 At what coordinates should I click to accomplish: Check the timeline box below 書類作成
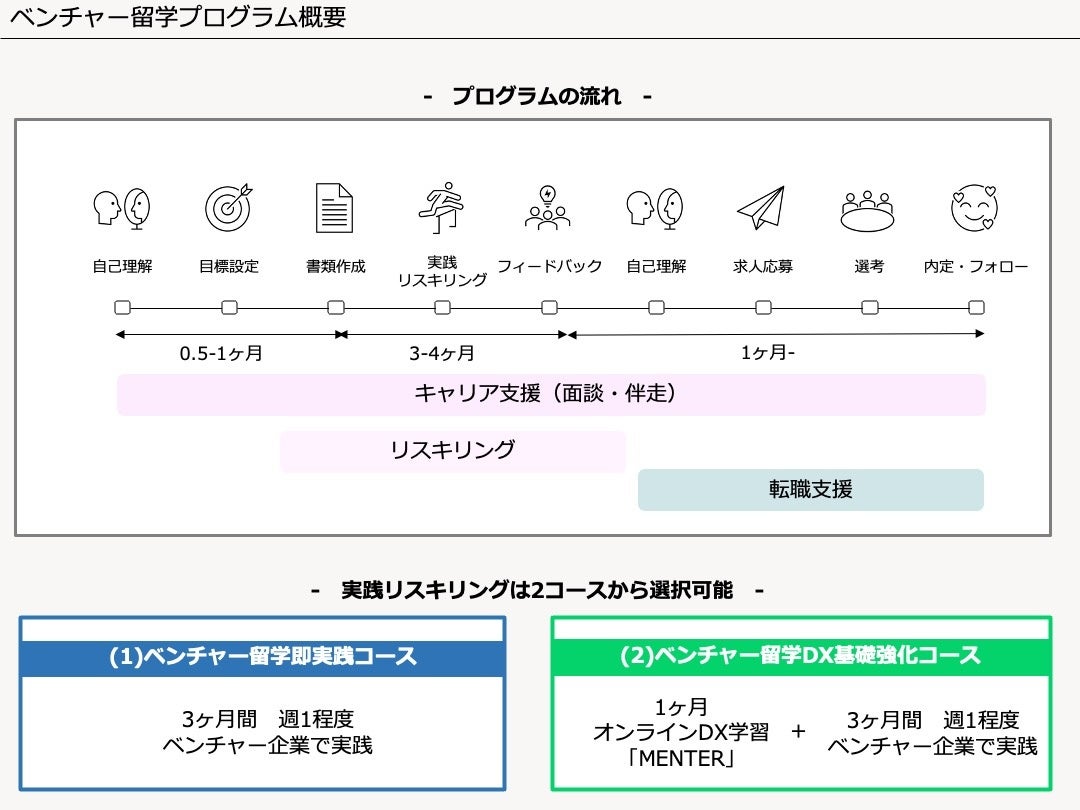pos(335,308)
